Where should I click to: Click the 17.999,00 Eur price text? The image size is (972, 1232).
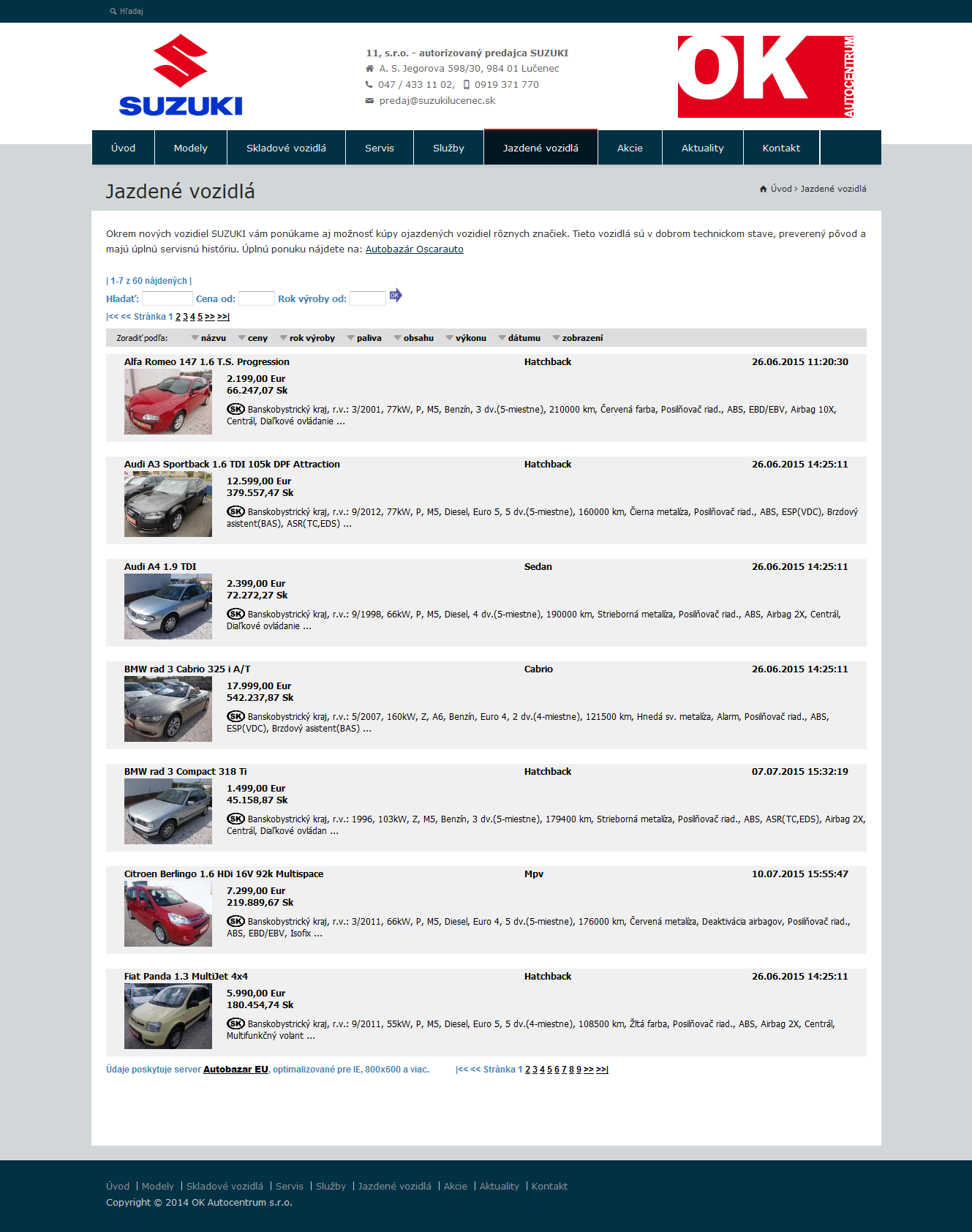point(259,686)
